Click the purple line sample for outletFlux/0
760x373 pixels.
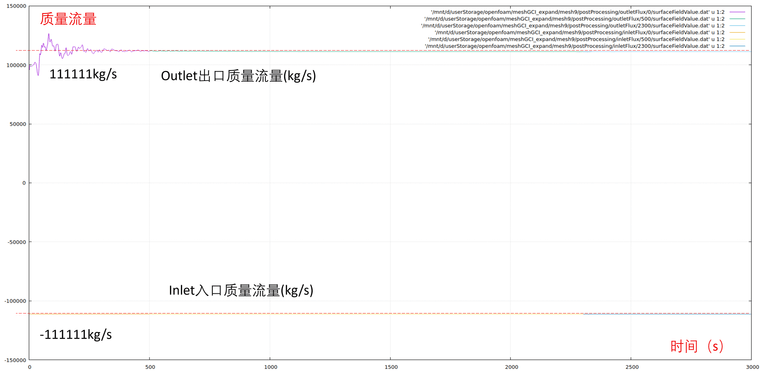pyautogui.click(x=736, y=12)
